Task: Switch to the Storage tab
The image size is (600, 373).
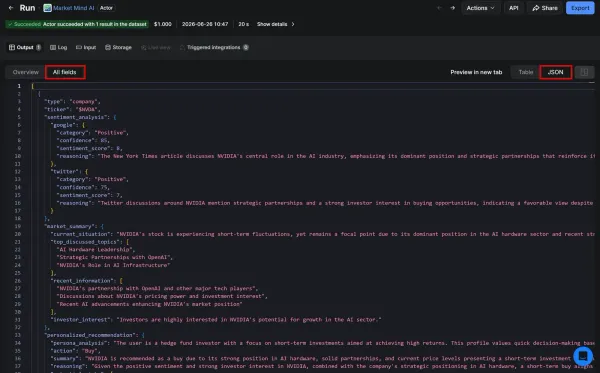Action: click(x=119, y=47)
